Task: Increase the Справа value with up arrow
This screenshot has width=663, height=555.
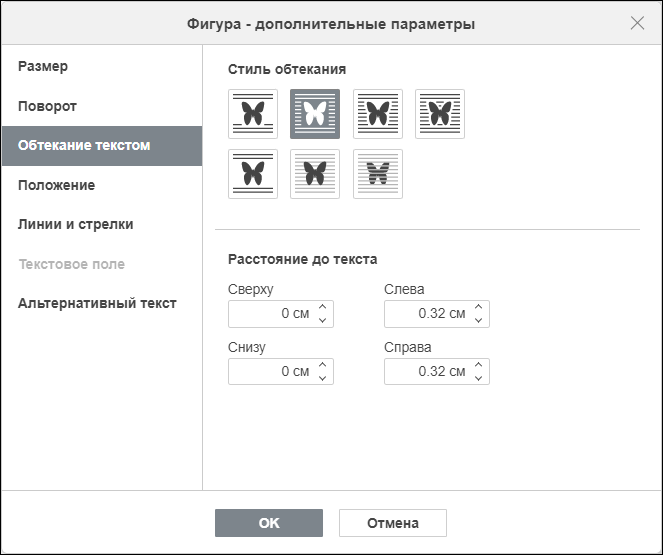Action: click(479, 365)
